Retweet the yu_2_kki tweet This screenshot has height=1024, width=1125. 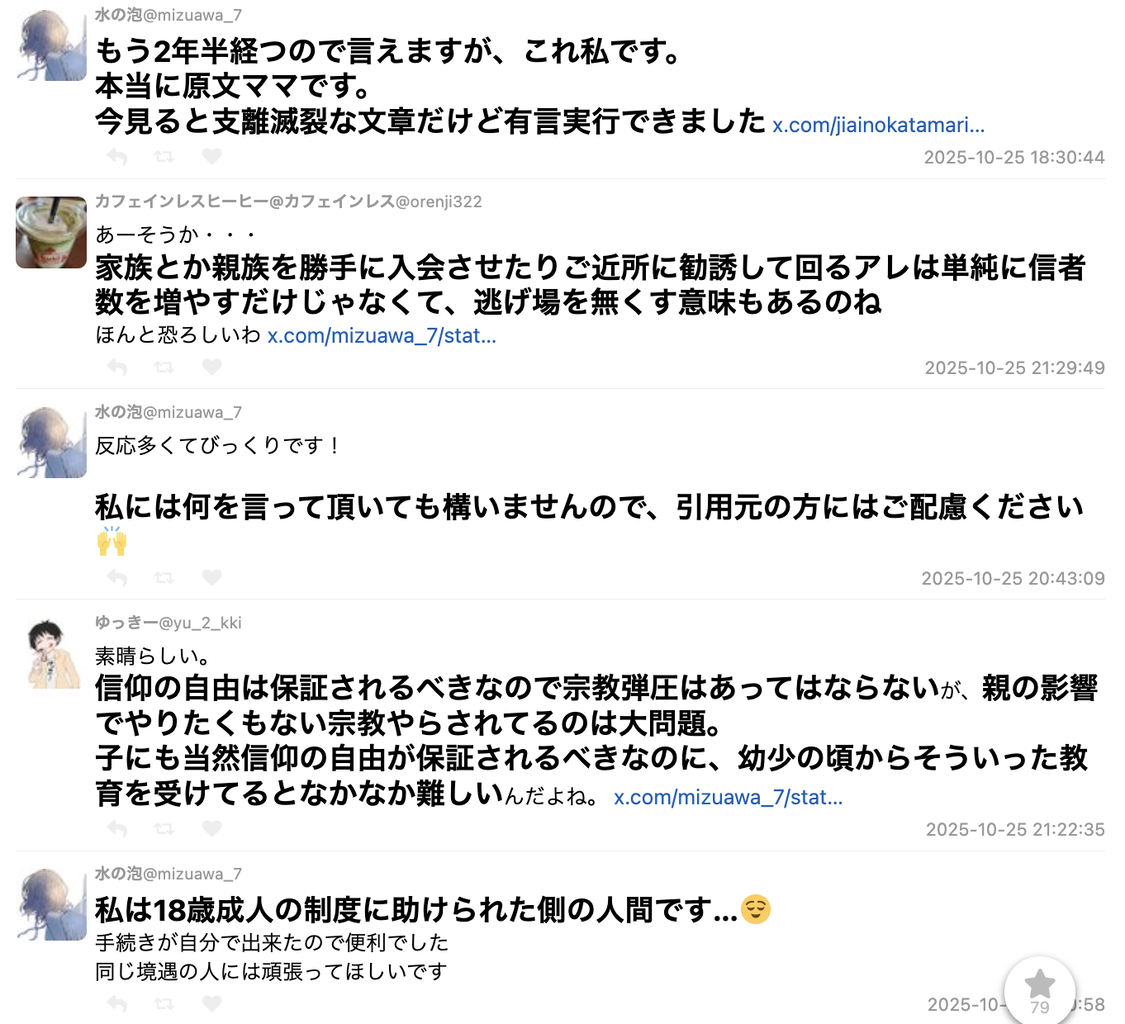point(164,829)
